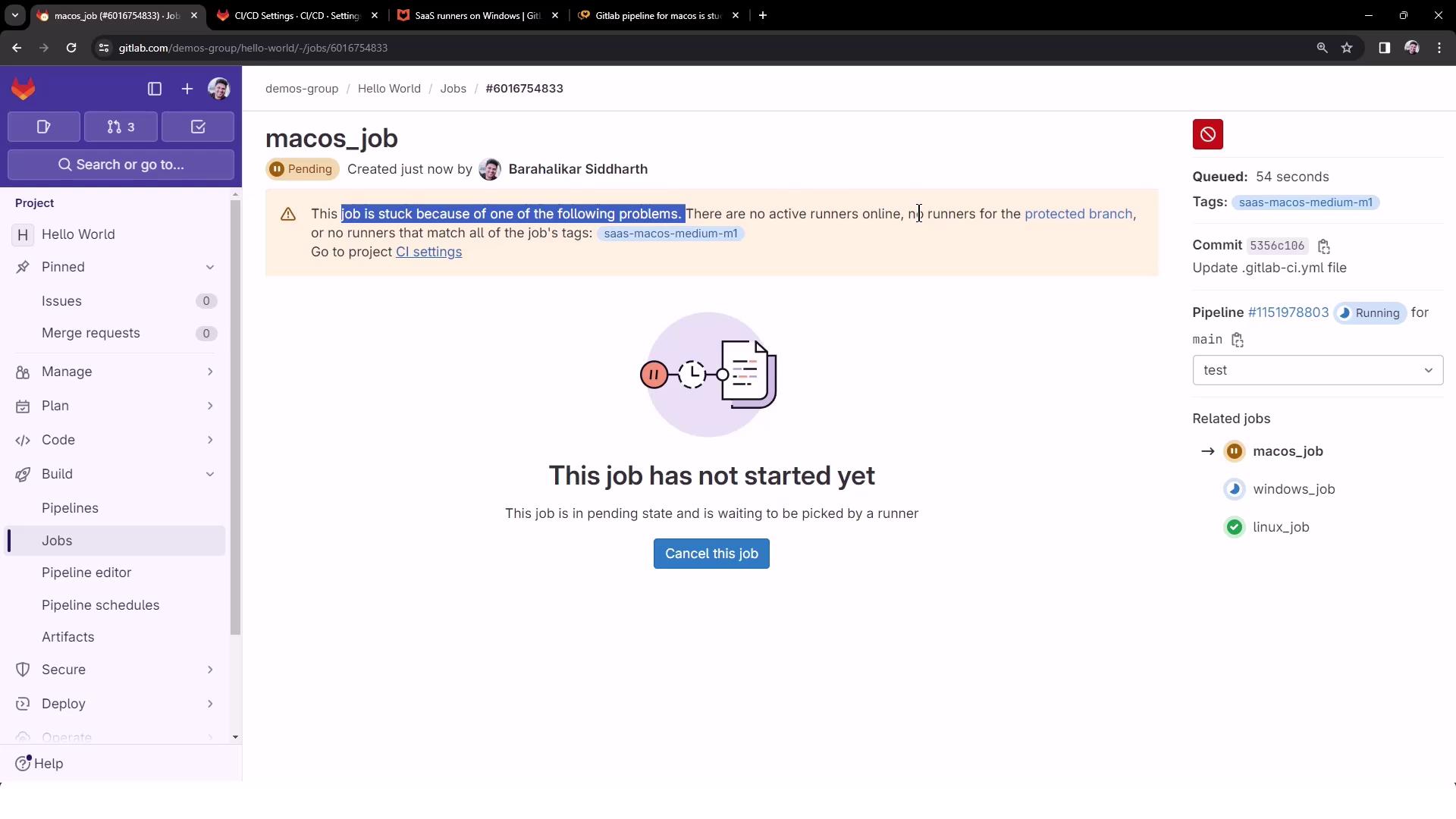This screenshot has width=1456, height=819.
Task: Toggle the browser side panel
Action: pyautogui.click(x=1384, y=48)
